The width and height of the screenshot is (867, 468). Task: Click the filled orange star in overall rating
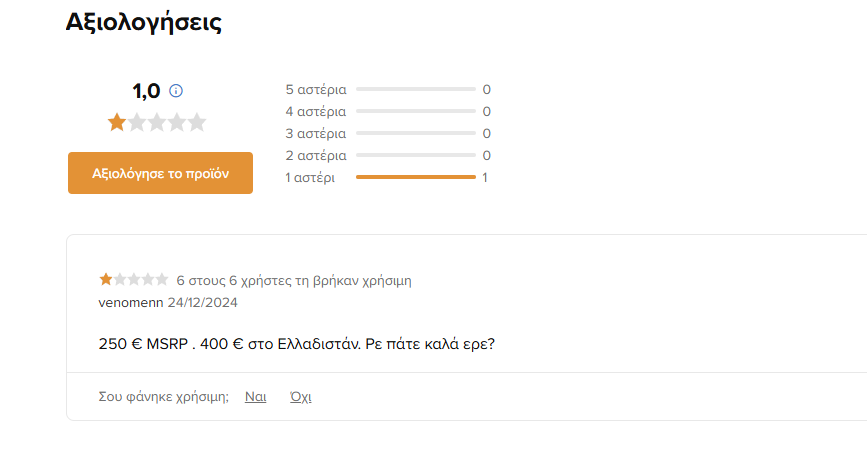coord(117,122)
